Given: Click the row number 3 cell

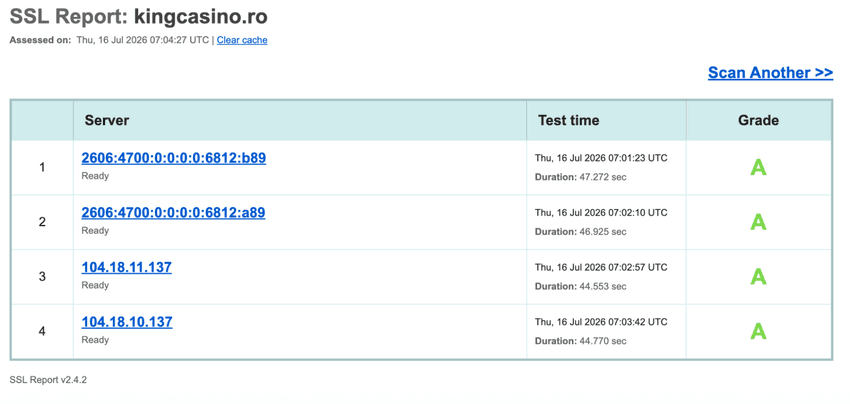Looking at the screenshot, I should tap(42, 277).
